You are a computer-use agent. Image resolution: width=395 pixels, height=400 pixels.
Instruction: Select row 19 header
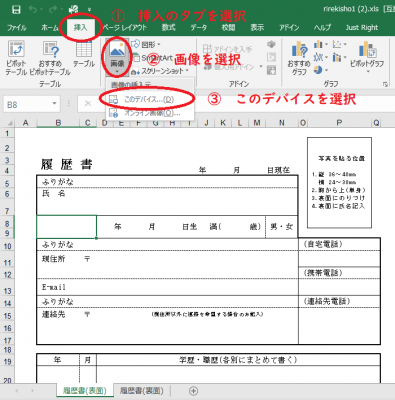(x=7, y=361)
